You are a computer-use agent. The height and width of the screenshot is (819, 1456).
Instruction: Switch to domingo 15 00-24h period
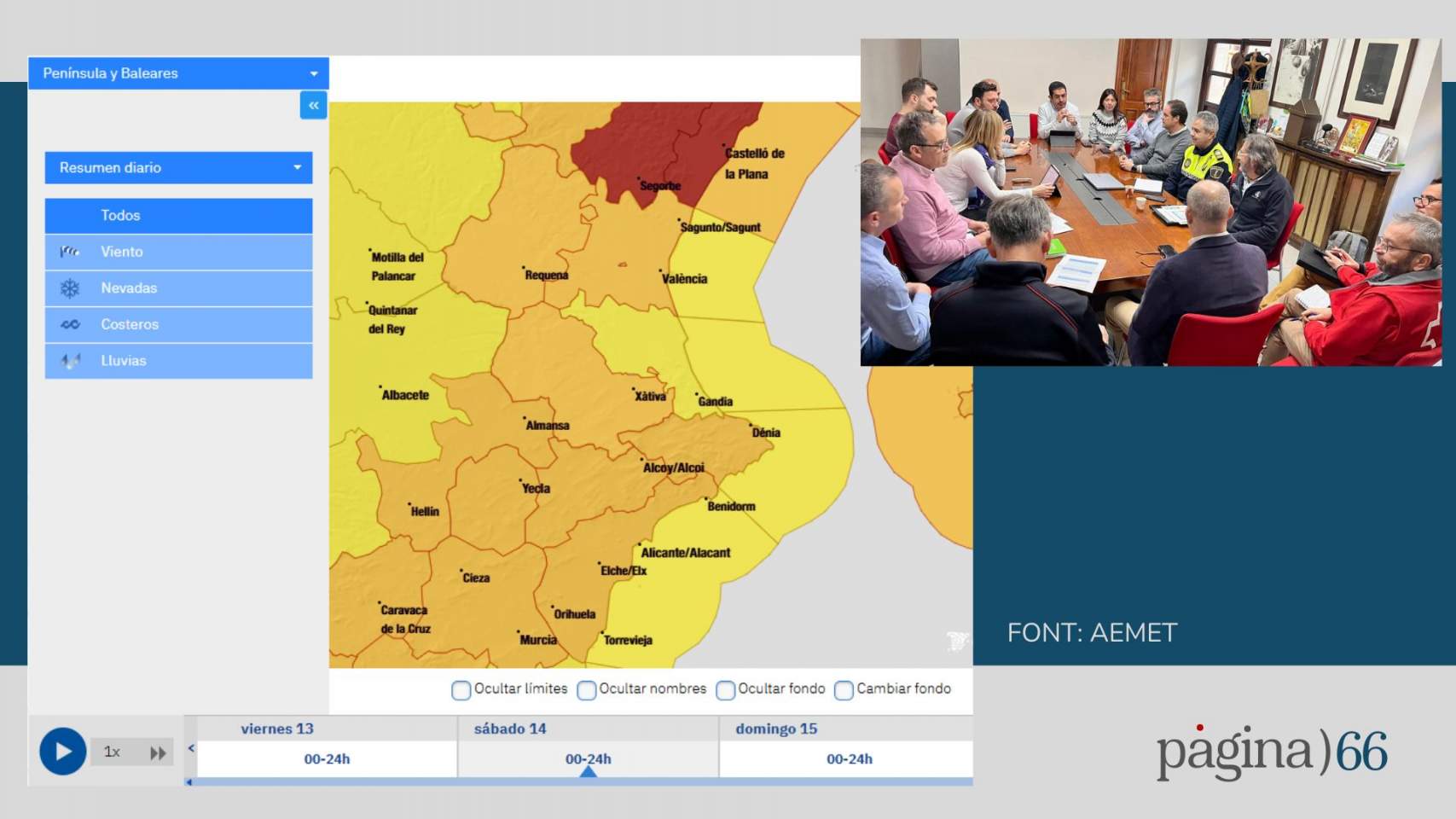849,758
